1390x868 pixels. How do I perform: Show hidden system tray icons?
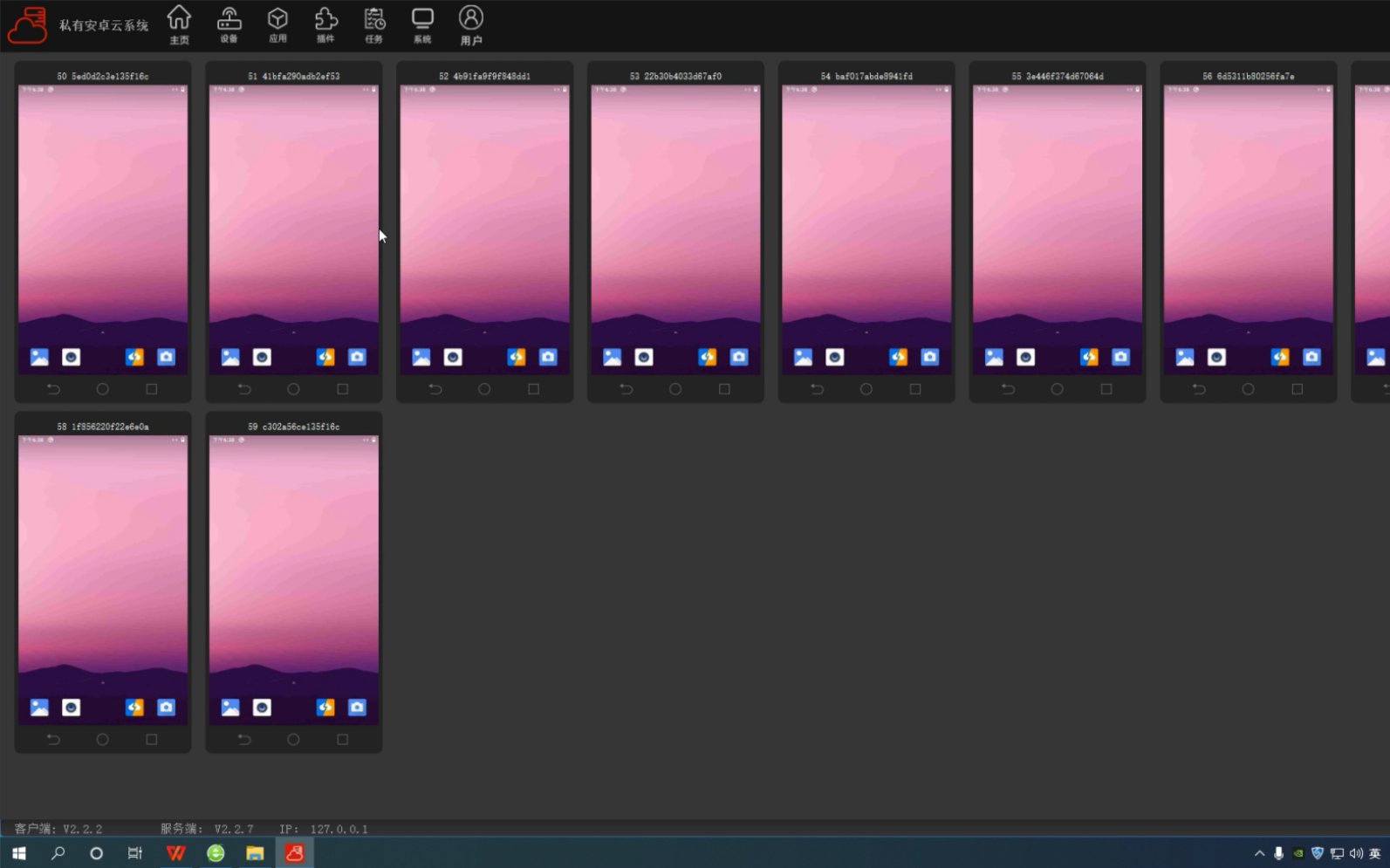click(x=1259, y=853)
